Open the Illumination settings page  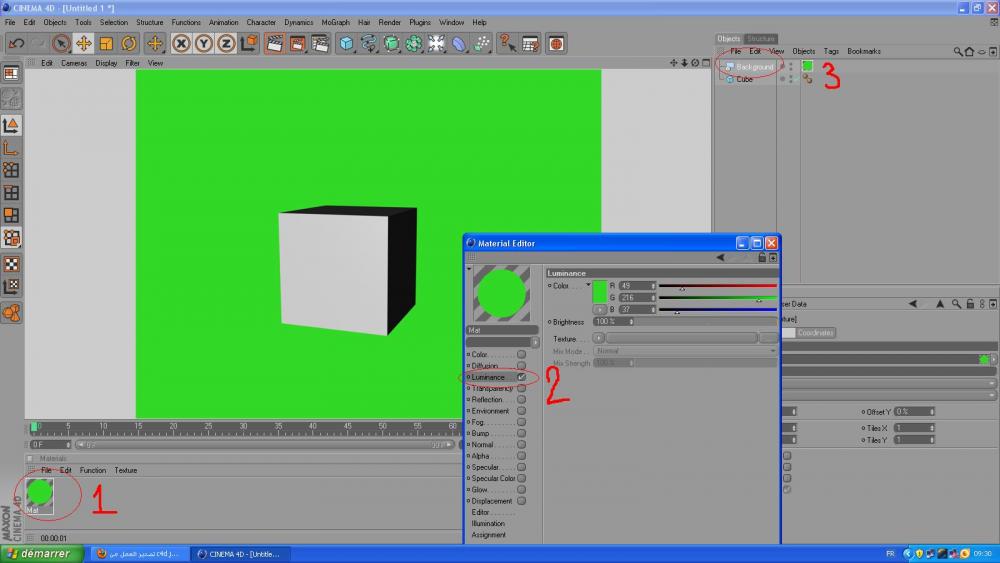pyautogui.click(x=488, y=523)
